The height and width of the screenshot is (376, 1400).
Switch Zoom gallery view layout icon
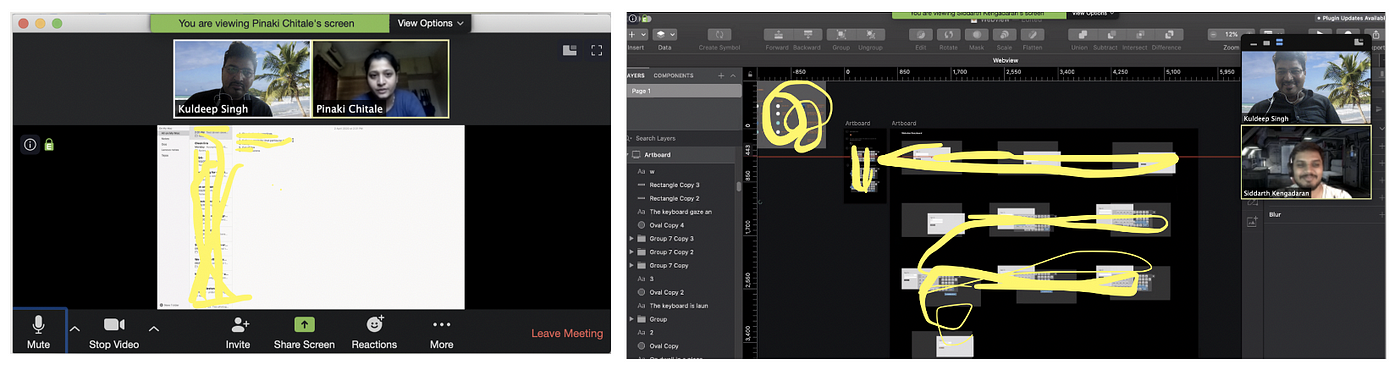(x=570, y=49)
